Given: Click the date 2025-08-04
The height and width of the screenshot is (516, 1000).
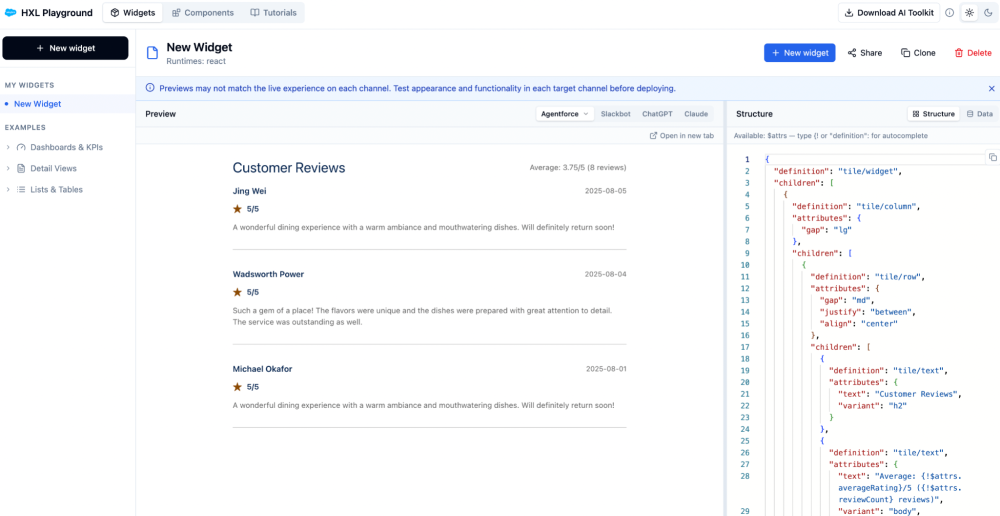Looking at the screenshot, I should pos(606,274).
